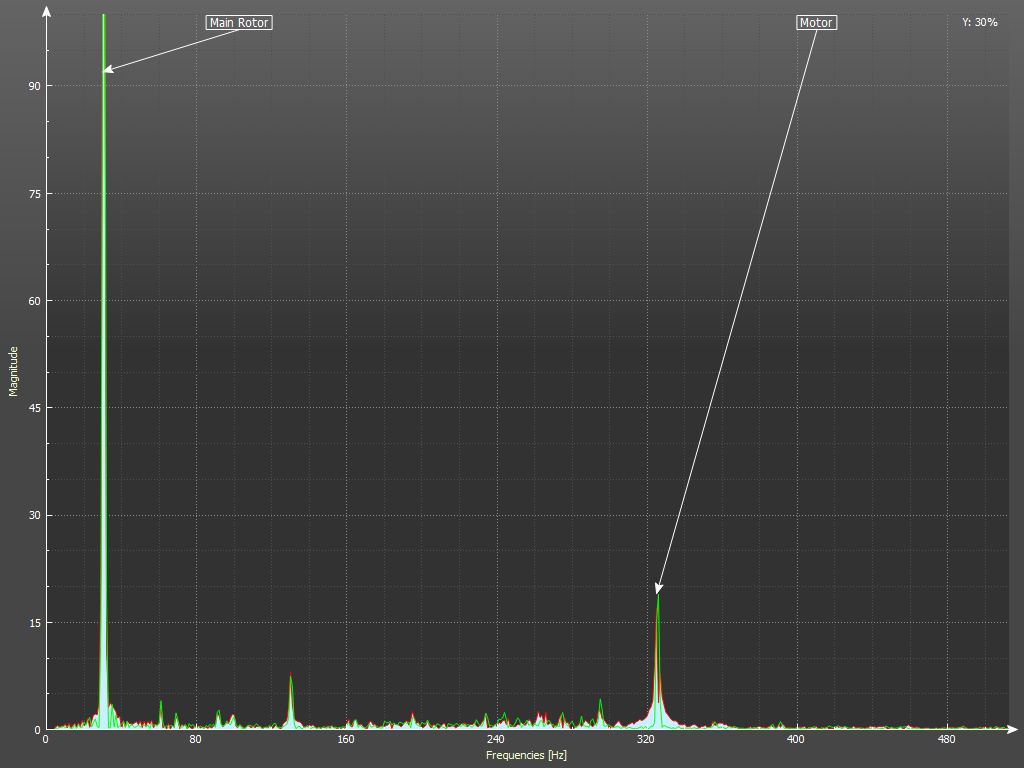
Task: Click the arrowhead pointing at Motor peak
Action: click(x=658, y=589)
